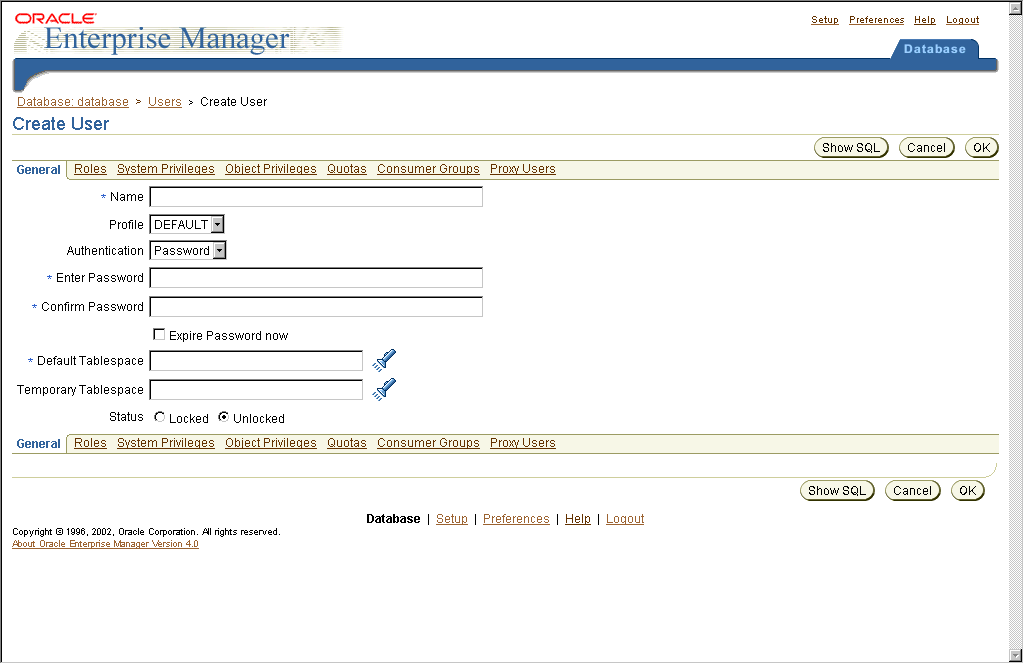Click inside the Name input field
This screenshot has height=664, width=1024.
(315, 196)
